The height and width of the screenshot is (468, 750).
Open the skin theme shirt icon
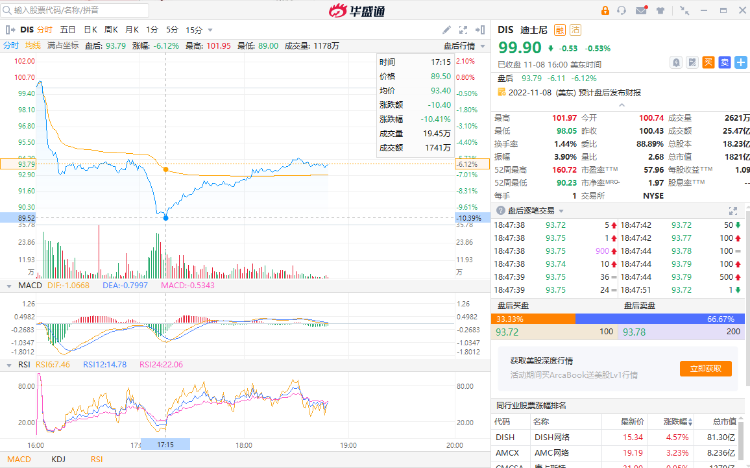pos(661,10)
